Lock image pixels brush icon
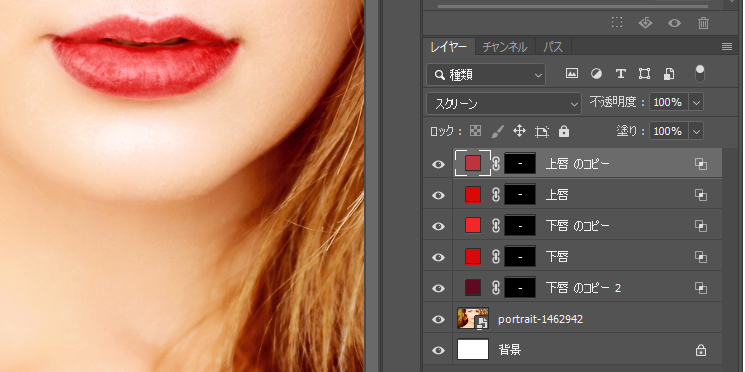Image resolution: width=745 pixels, height=372 pixels. click(497, 131)
